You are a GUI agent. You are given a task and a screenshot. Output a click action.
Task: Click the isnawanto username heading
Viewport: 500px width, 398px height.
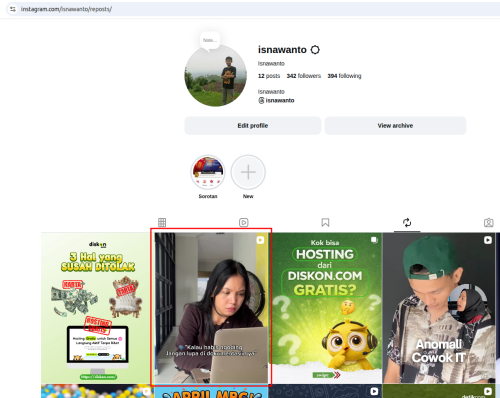[x=282, y=50]
